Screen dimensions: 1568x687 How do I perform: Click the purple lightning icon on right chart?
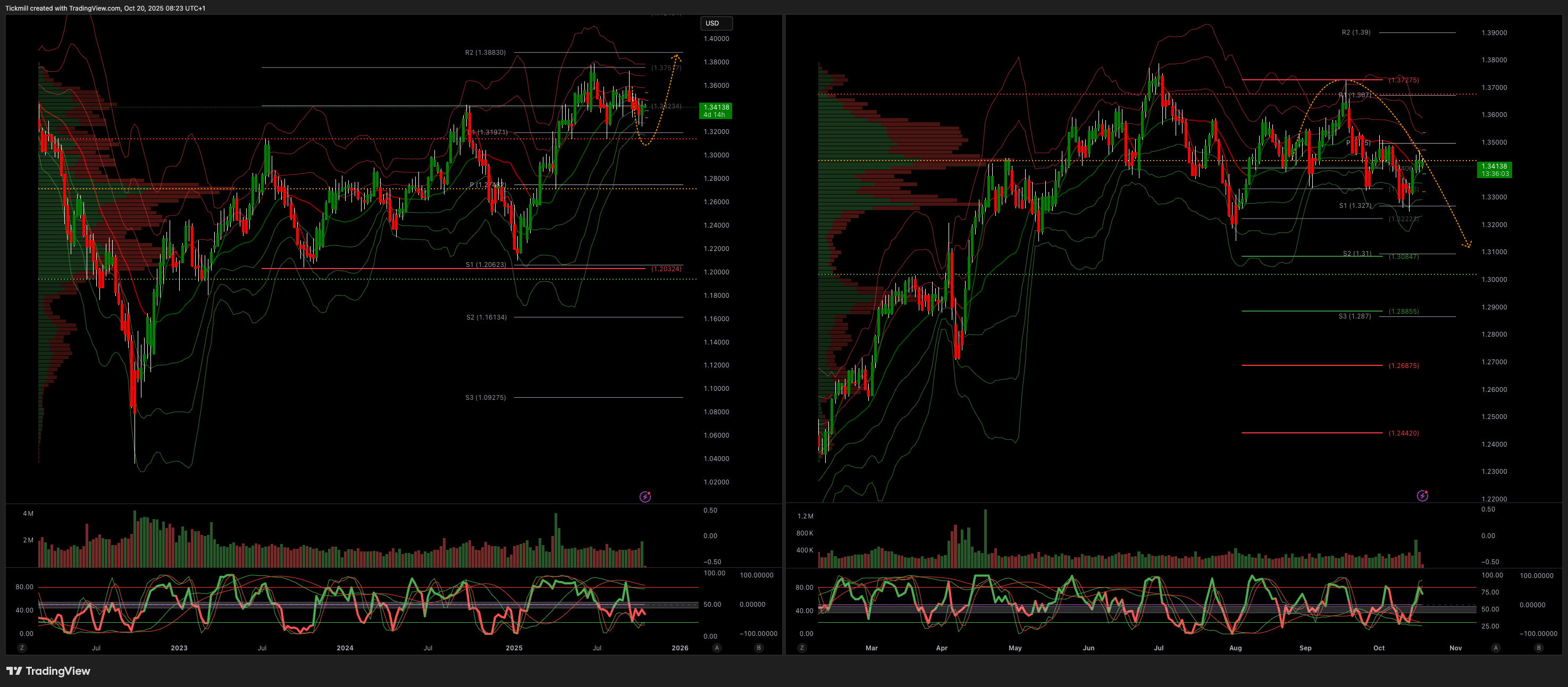(x=1422, y=496)
